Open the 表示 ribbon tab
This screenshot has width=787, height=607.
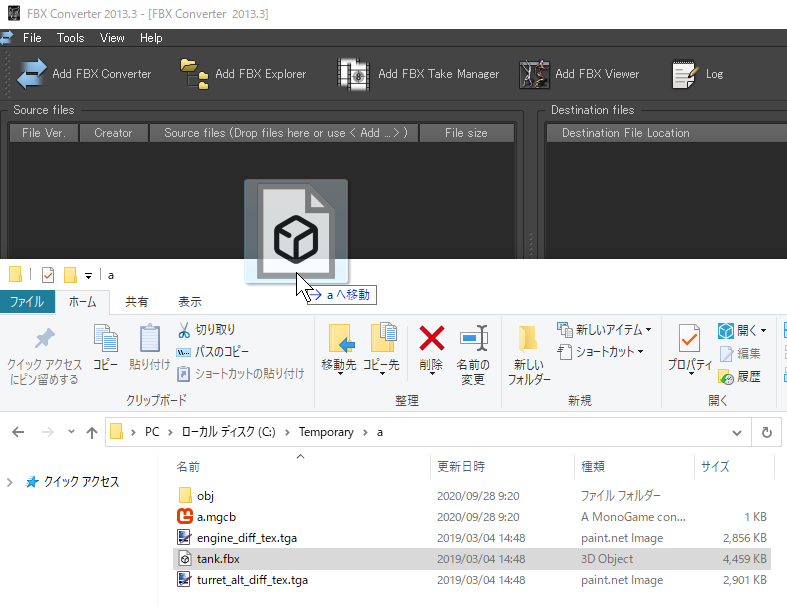pos(190,302)
